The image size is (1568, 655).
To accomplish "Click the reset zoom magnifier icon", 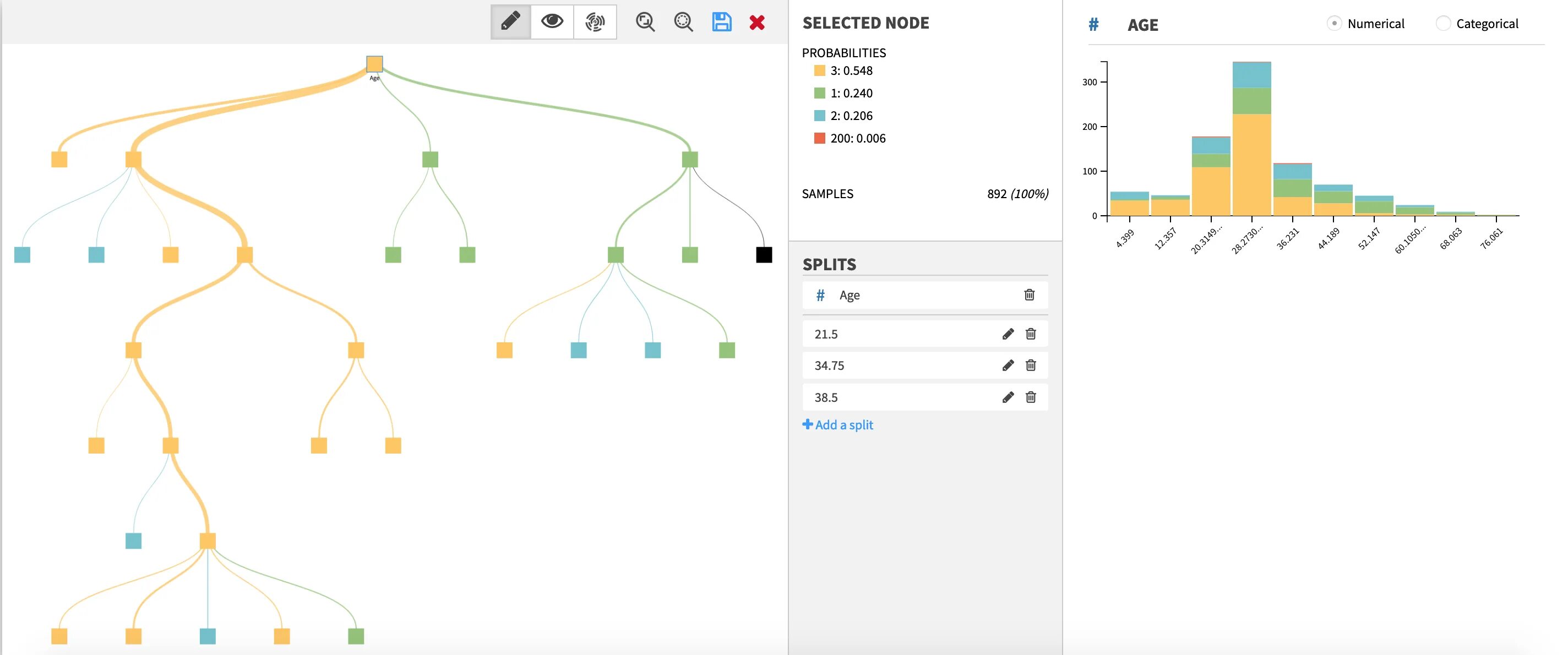I will coord(684,22).
